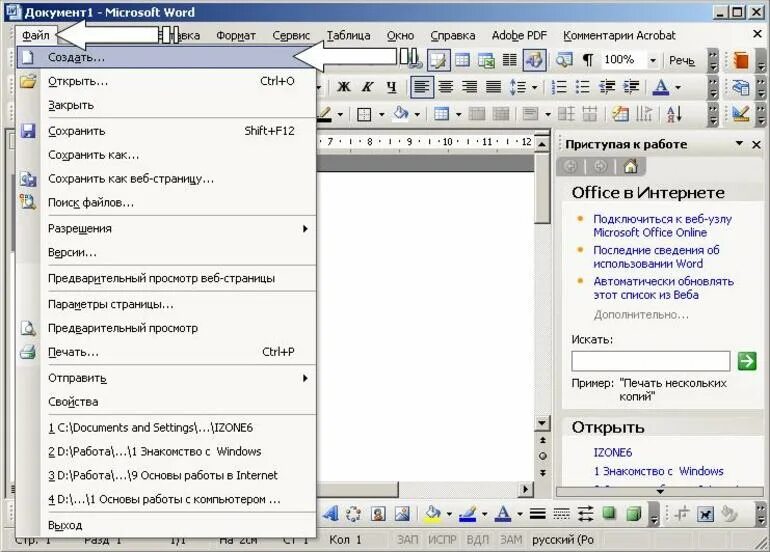Click the Речь toolbar button

click(682, 60)
